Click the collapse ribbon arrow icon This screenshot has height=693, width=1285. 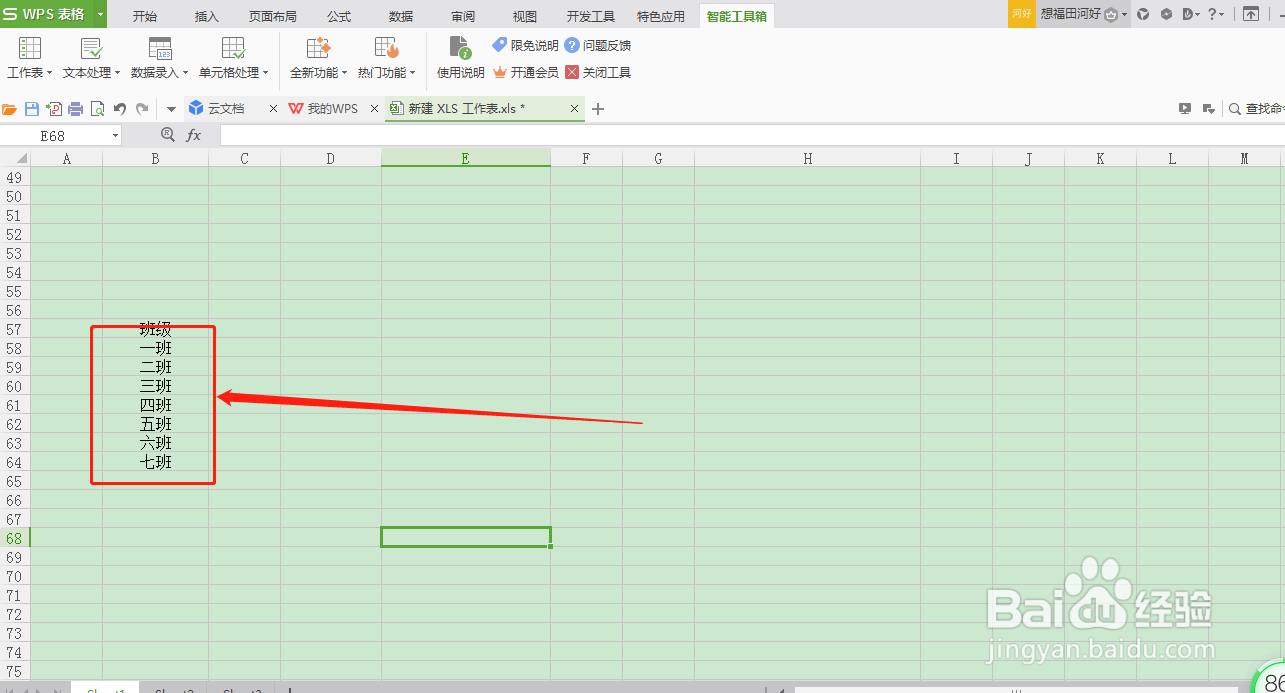coord(1251,14)
